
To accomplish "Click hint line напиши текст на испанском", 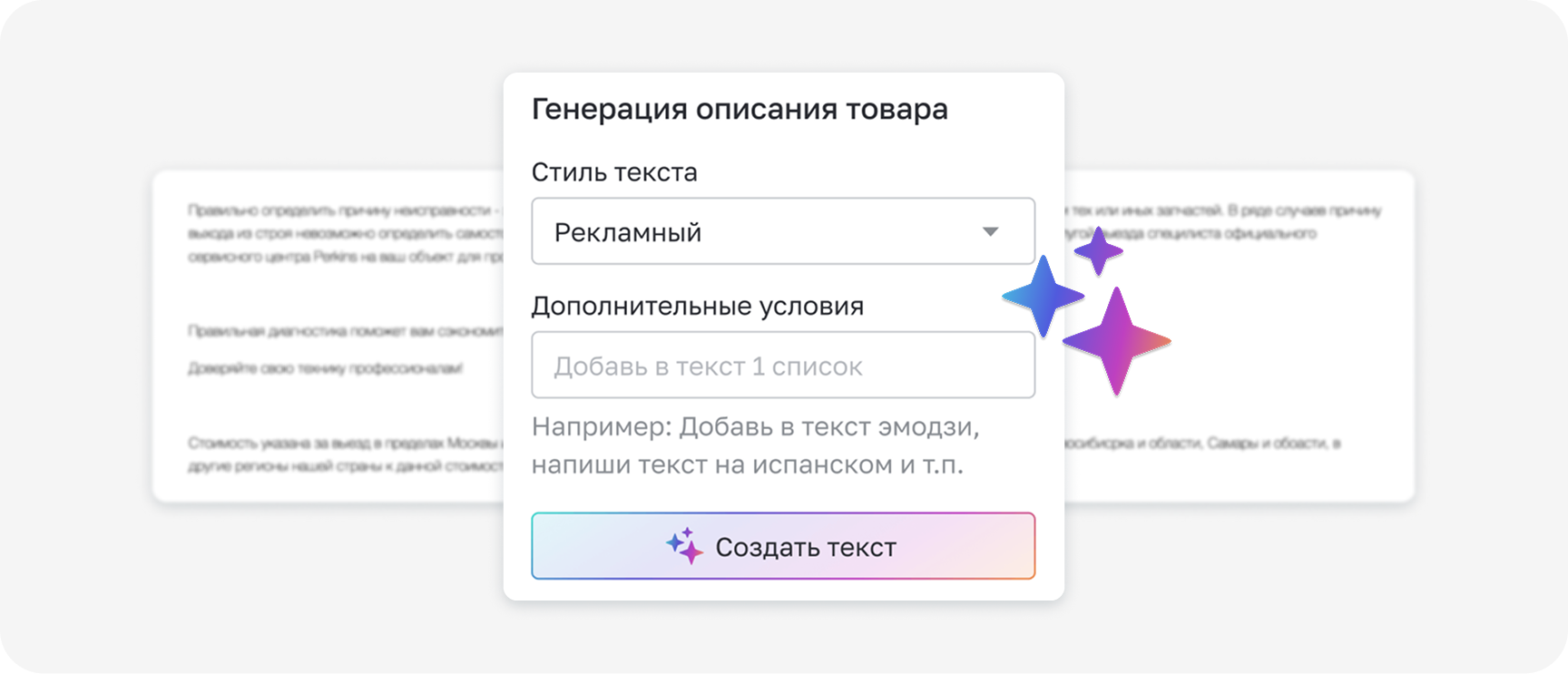I will [748, 464].
